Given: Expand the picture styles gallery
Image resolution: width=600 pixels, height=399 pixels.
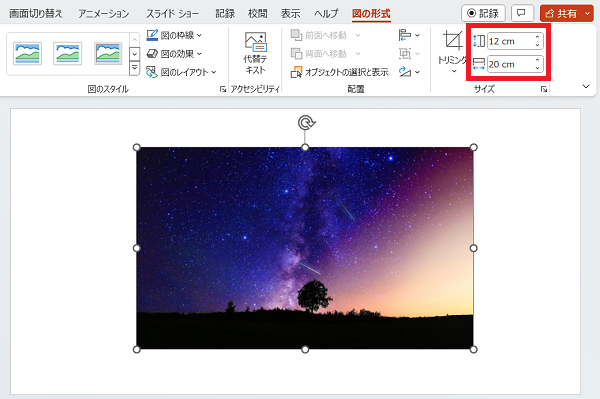Looking at the screenshot, I should click(x=134, y=69).
